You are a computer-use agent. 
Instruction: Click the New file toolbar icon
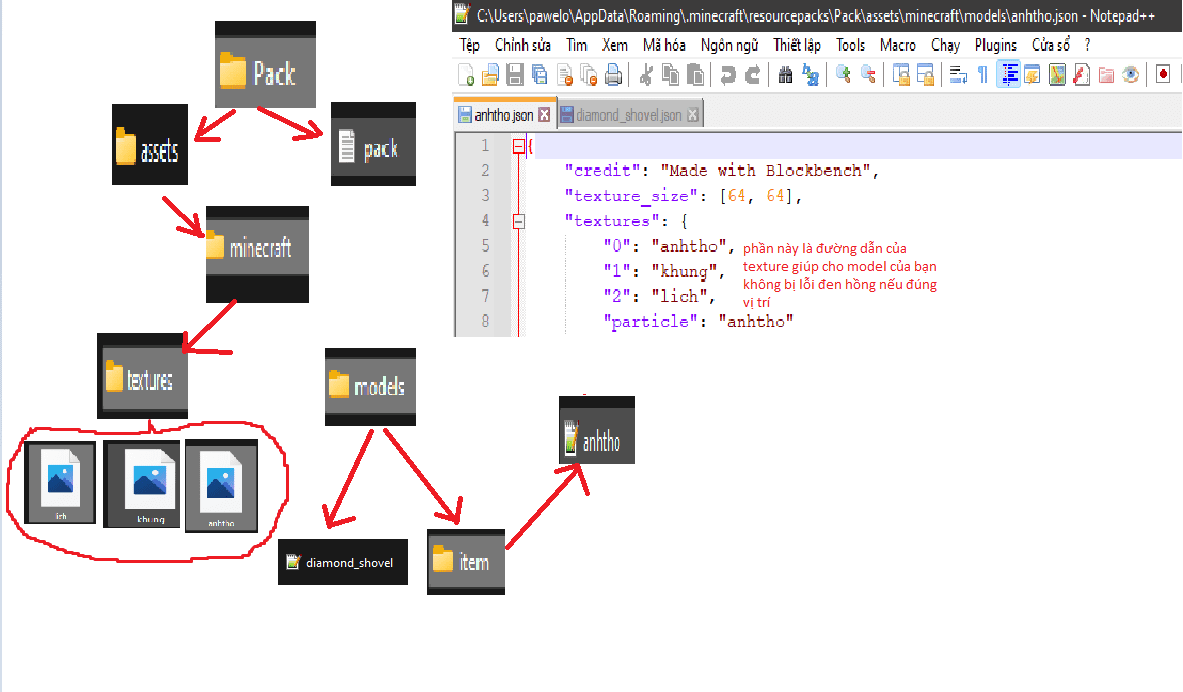[x=466, y=75]
